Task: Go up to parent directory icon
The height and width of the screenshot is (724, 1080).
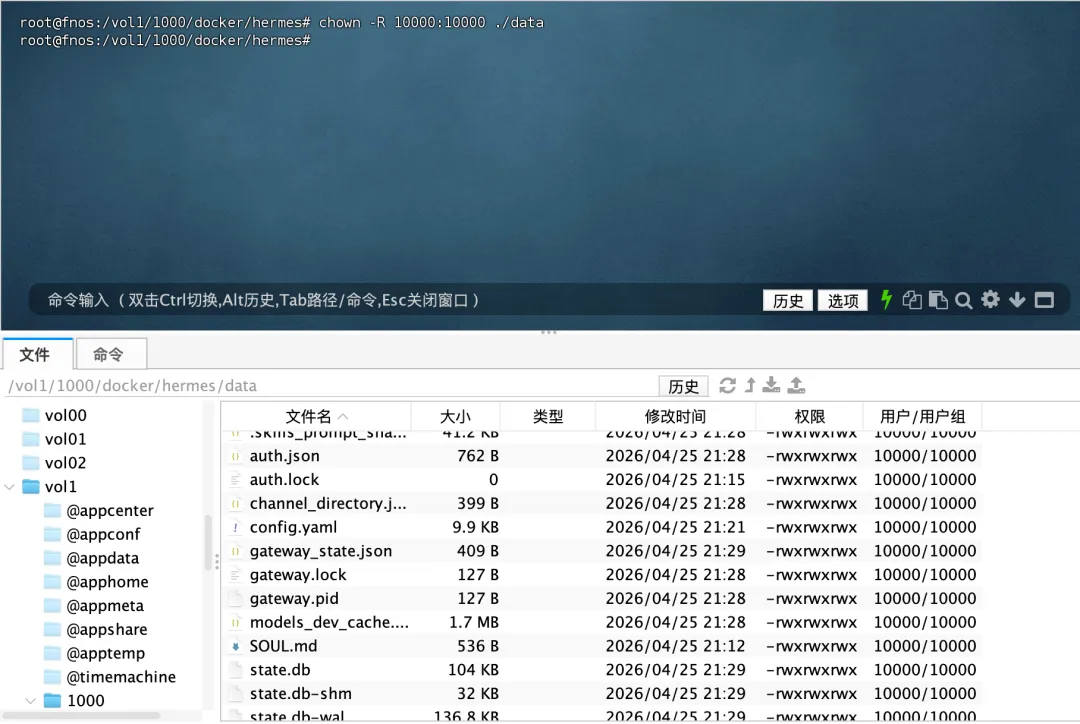Action: [x=750, y=385]
